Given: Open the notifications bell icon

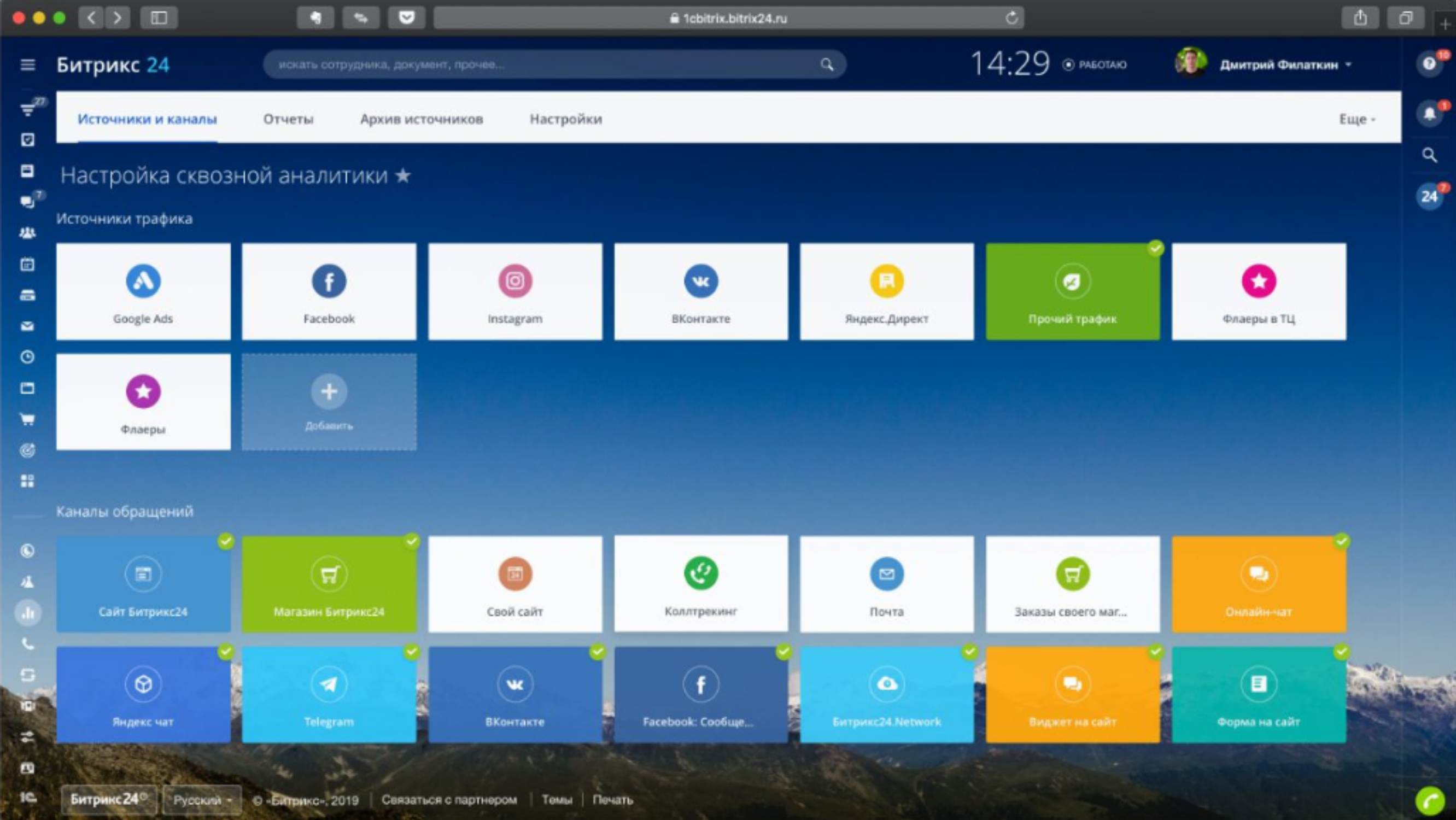Looking at the screenshot, I should click(x=1429, y=114).
